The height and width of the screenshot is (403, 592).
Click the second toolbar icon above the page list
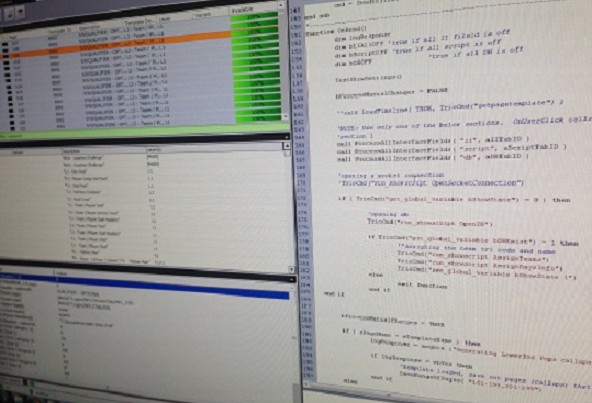pos(20,12)
